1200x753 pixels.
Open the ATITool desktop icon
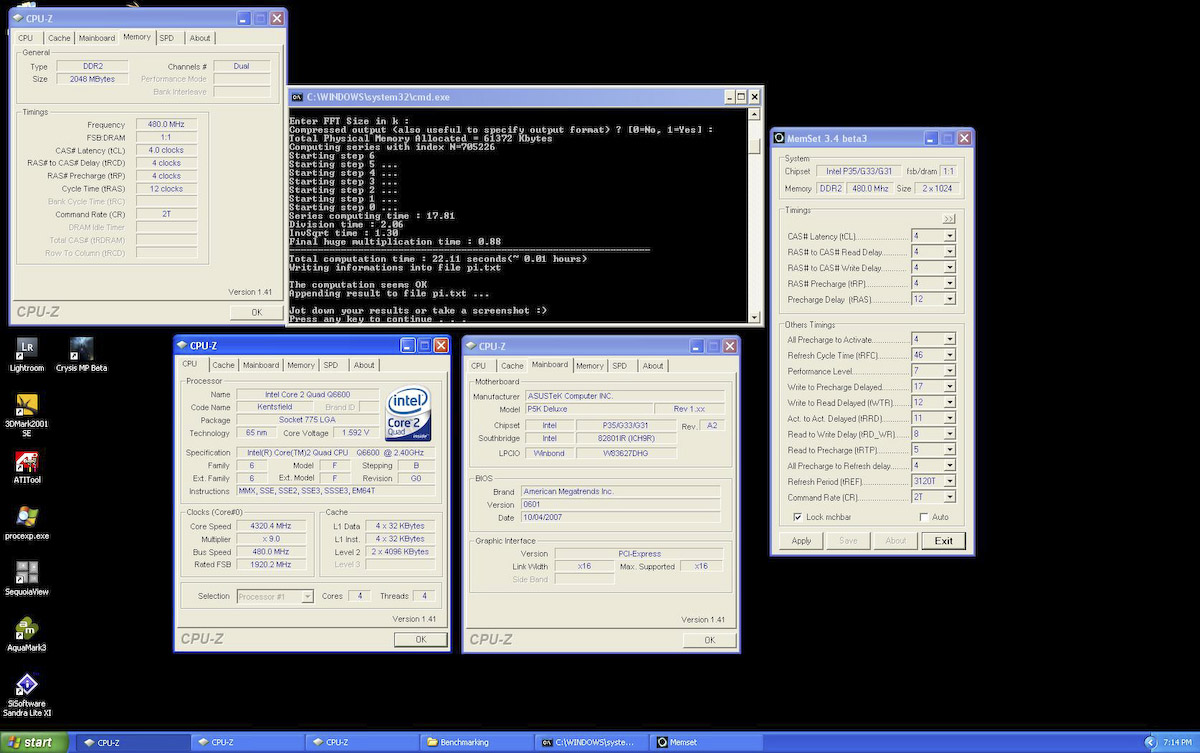coord(27,468)
